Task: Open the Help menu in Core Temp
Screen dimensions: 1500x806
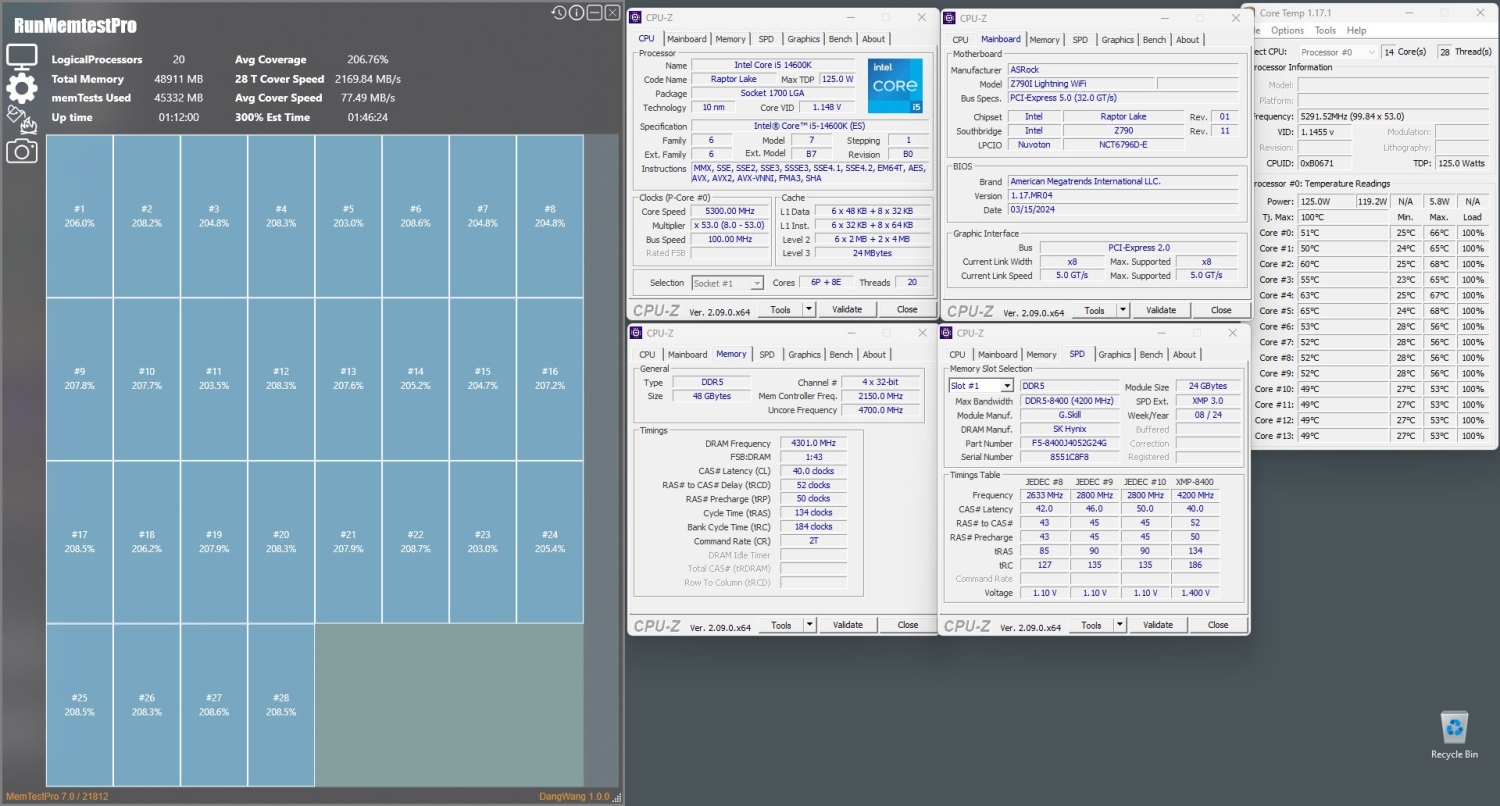Action: coord(1356,30)
